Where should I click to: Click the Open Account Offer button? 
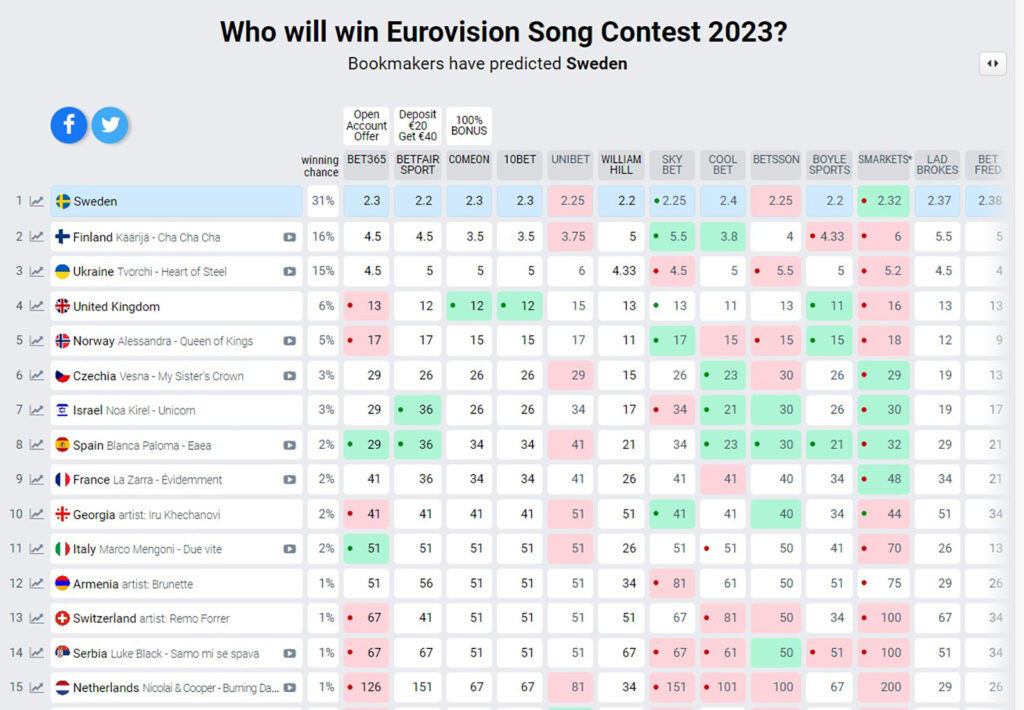pos(366,126)
